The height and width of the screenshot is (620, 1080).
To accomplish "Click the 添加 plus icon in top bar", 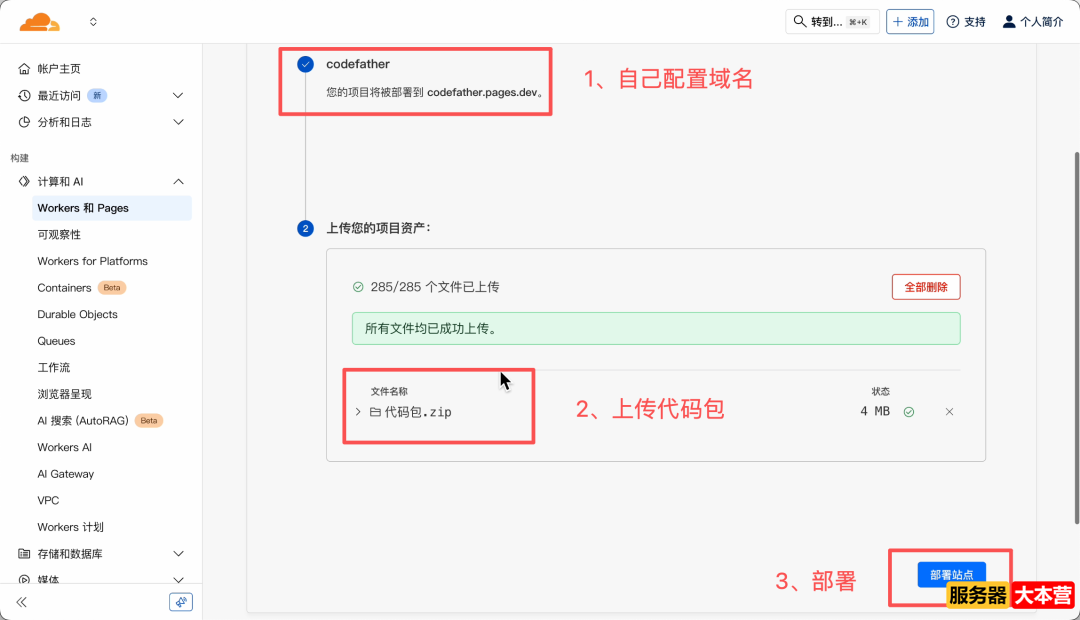I will point(896,20).
